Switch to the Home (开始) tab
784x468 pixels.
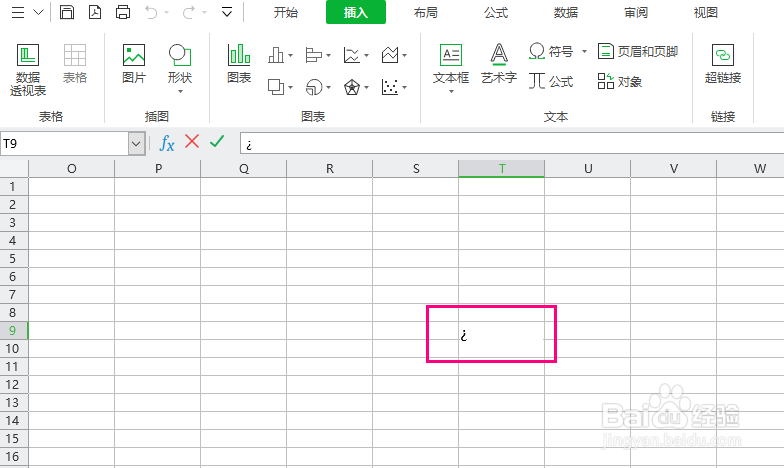[x=286, y=12]
